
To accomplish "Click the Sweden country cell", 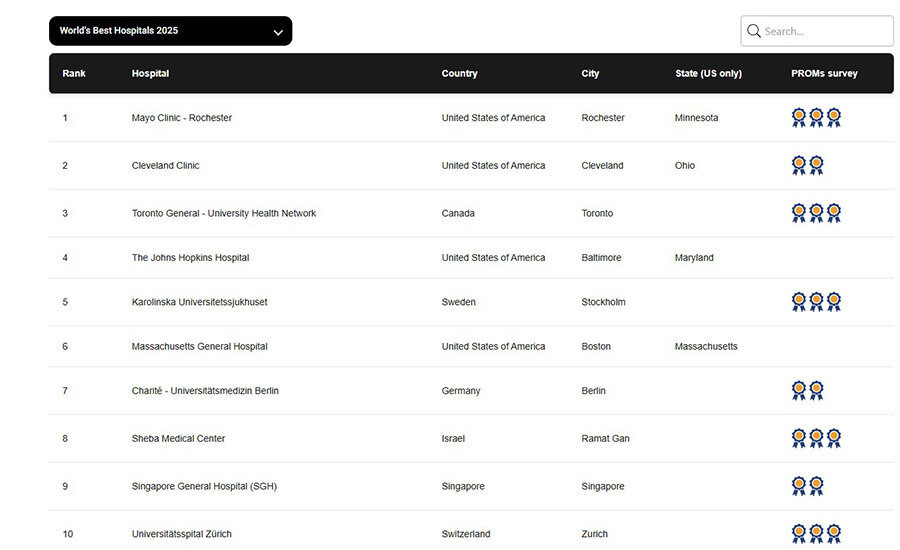I will pos(459,302).
